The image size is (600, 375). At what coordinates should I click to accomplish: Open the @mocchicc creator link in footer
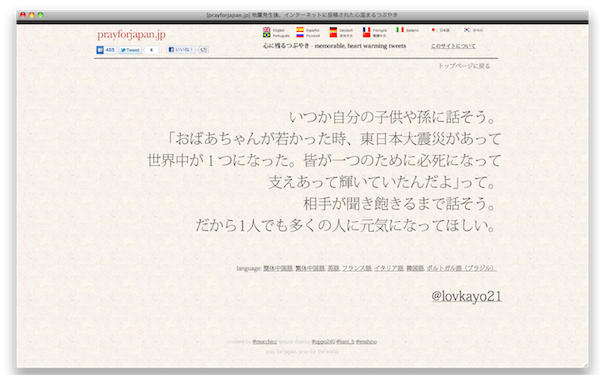pyautogui.click(x=264, y=341)
